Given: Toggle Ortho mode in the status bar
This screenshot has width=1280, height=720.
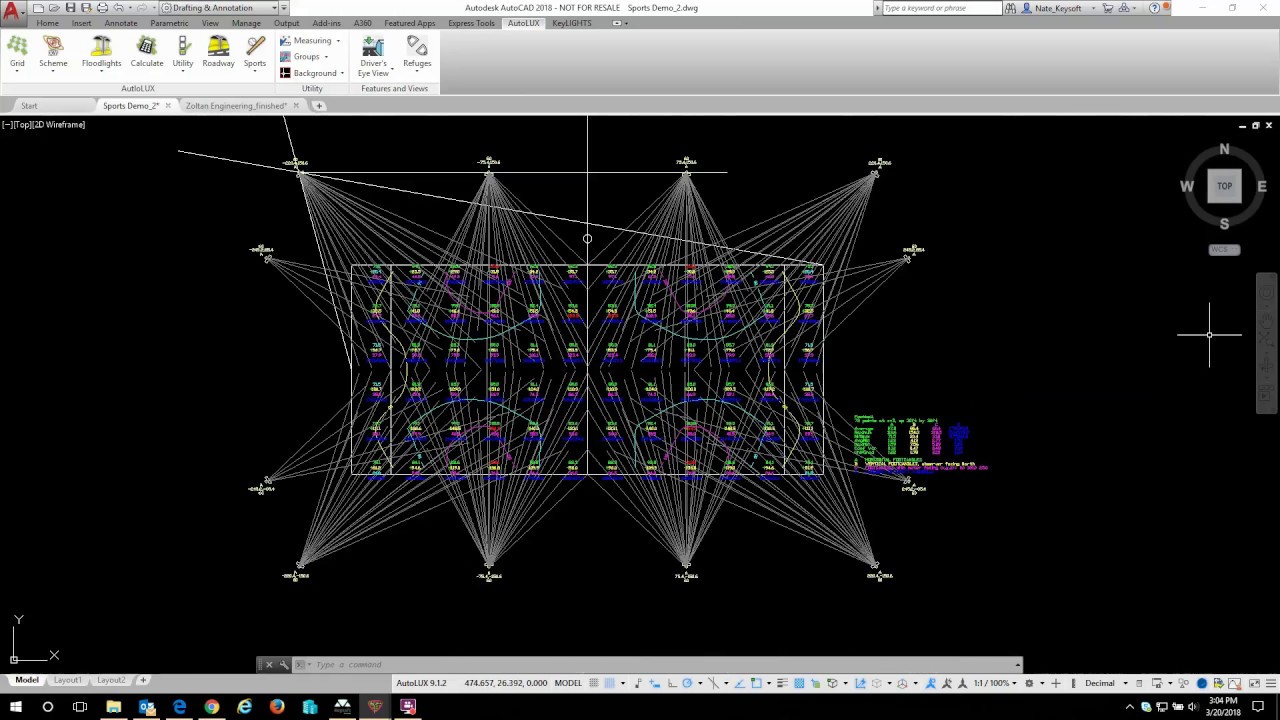Looking at the screenshot, I should (671, 683).
